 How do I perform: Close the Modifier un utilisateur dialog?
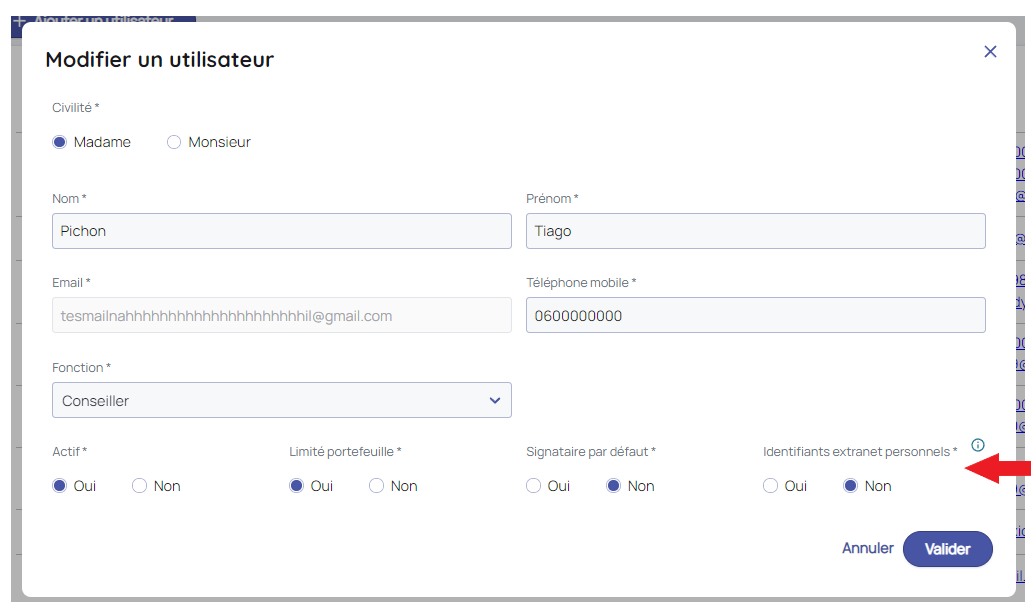(990, 52)
